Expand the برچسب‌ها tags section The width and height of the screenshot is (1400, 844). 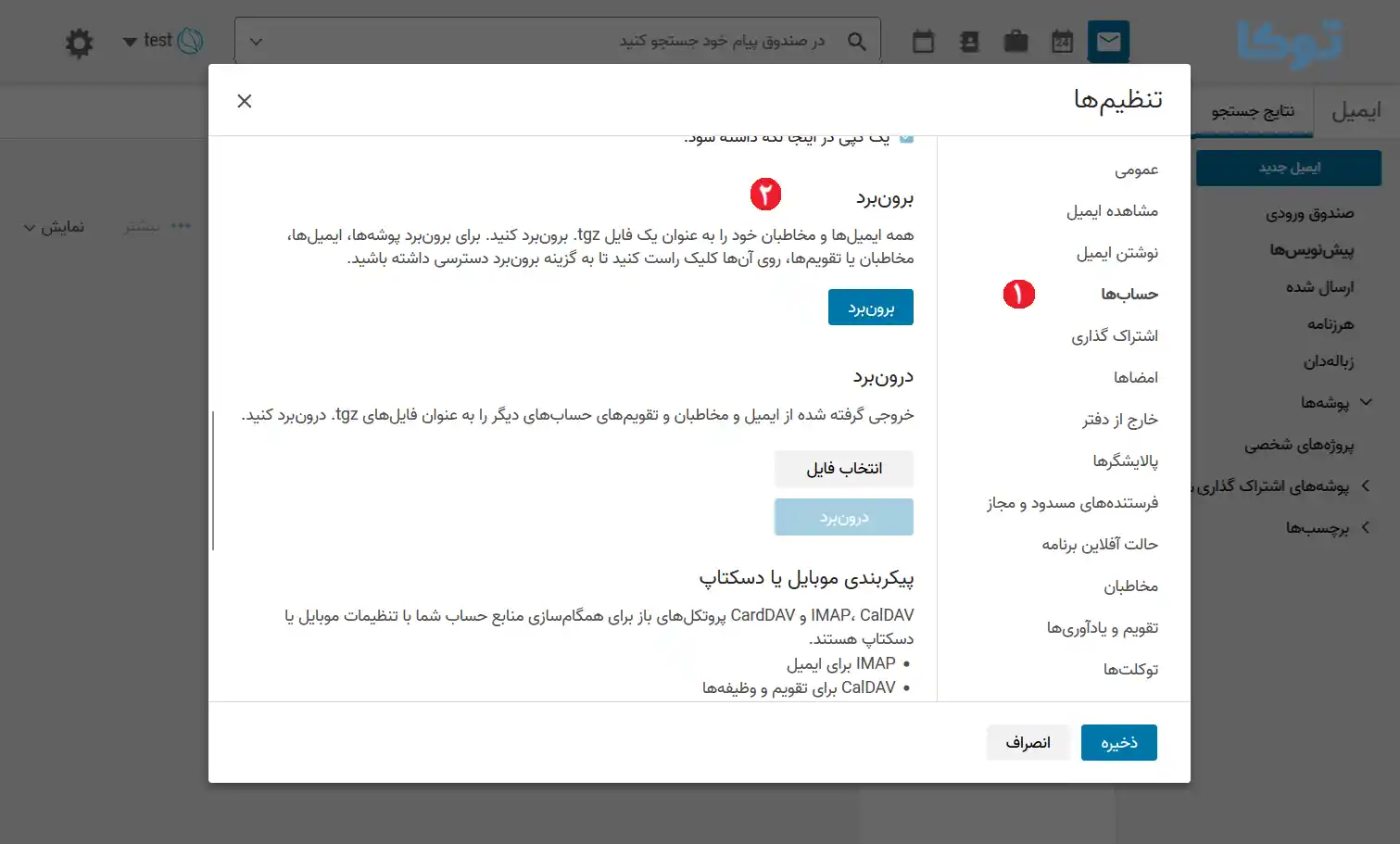click(1366, 527)
